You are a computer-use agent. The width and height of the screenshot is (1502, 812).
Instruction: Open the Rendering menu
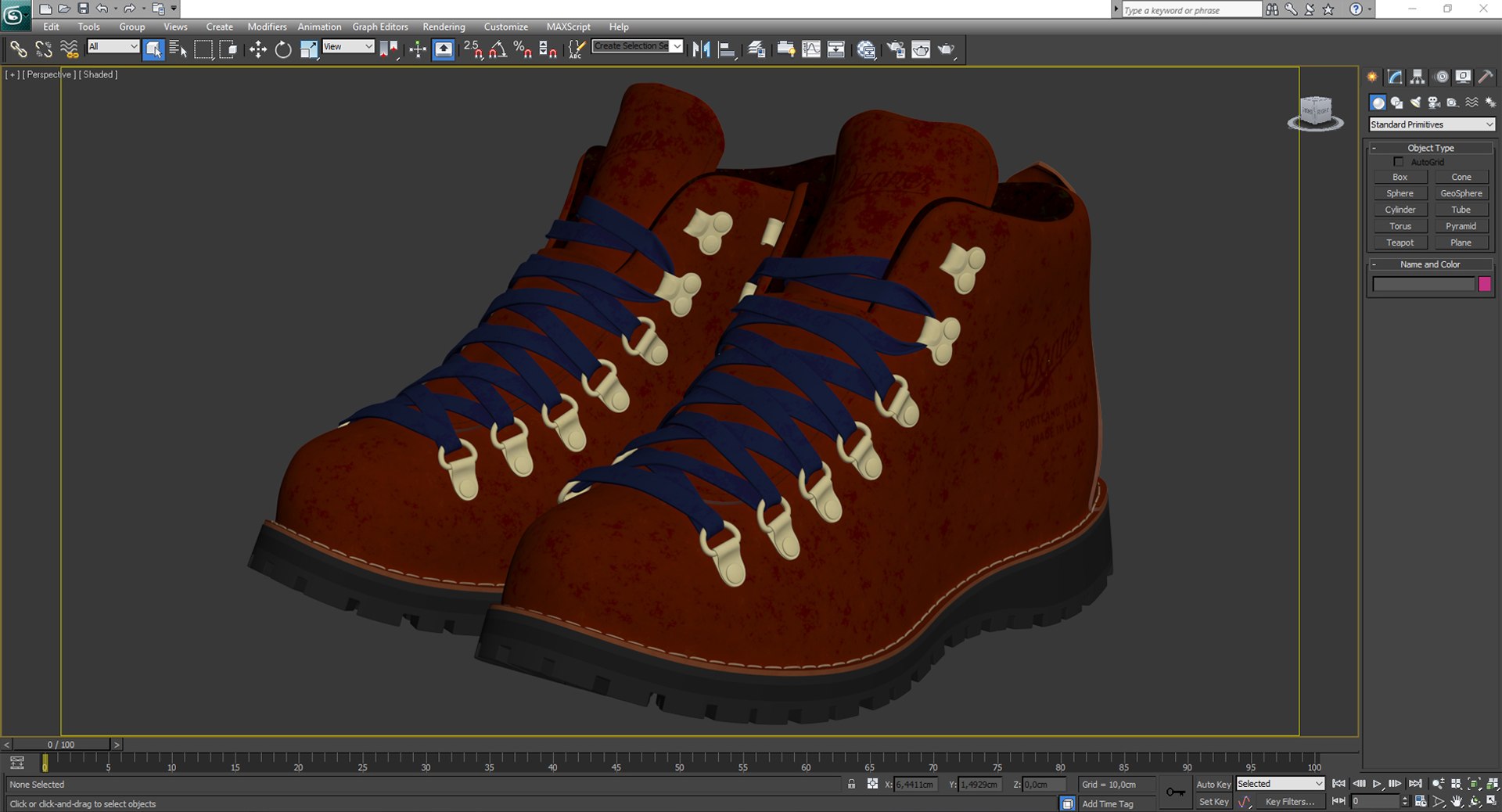444,27
